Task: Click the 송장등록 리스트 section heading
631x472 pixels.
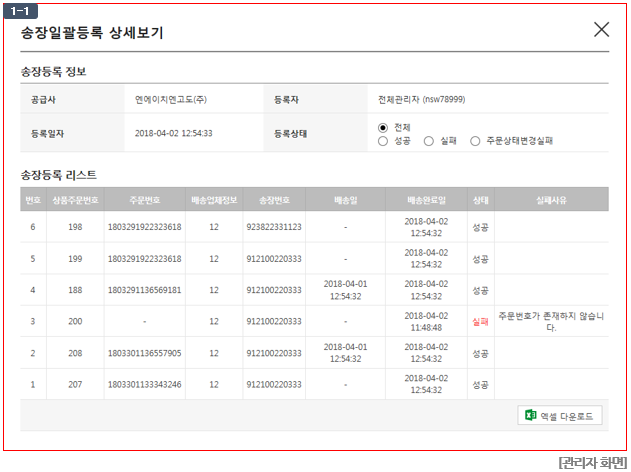Action: pyautogui.click(x=58, y=175)
